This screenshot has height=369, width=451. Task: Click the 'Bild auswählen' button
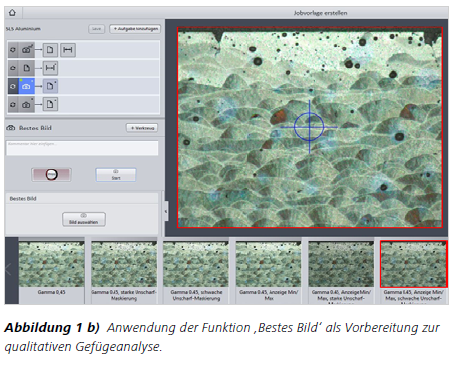[x=84, y=219]
